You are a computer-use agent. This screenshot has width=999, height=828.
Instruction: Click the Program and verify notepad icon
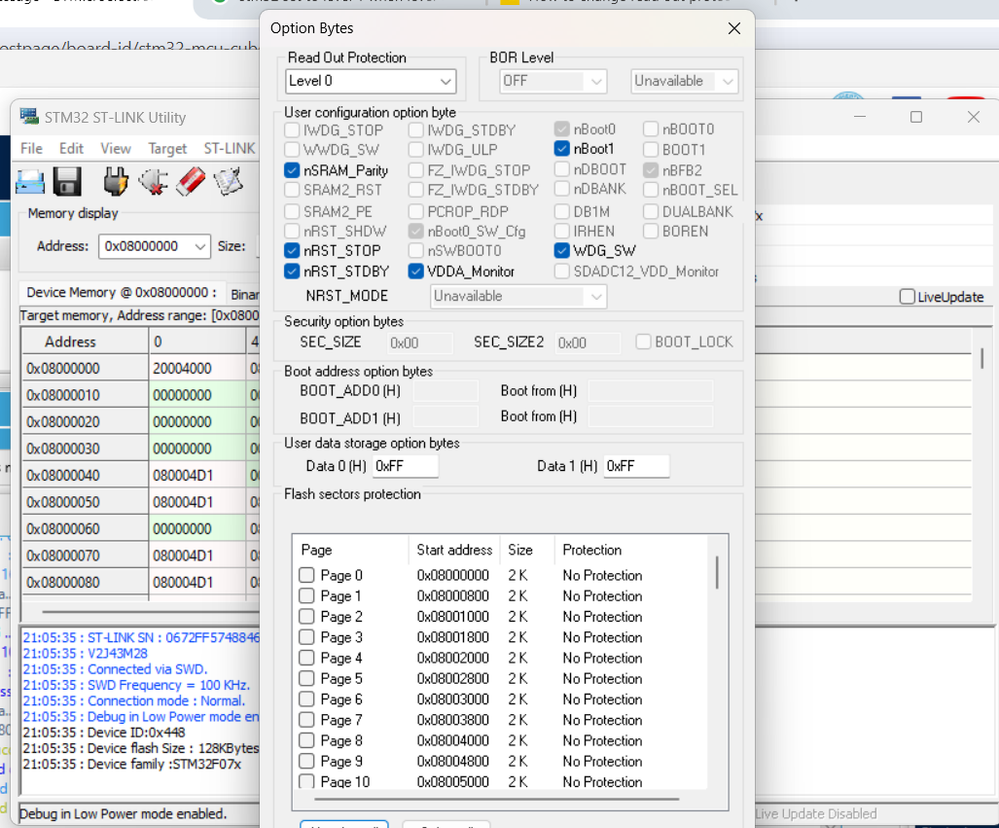[x=228, y=181]
